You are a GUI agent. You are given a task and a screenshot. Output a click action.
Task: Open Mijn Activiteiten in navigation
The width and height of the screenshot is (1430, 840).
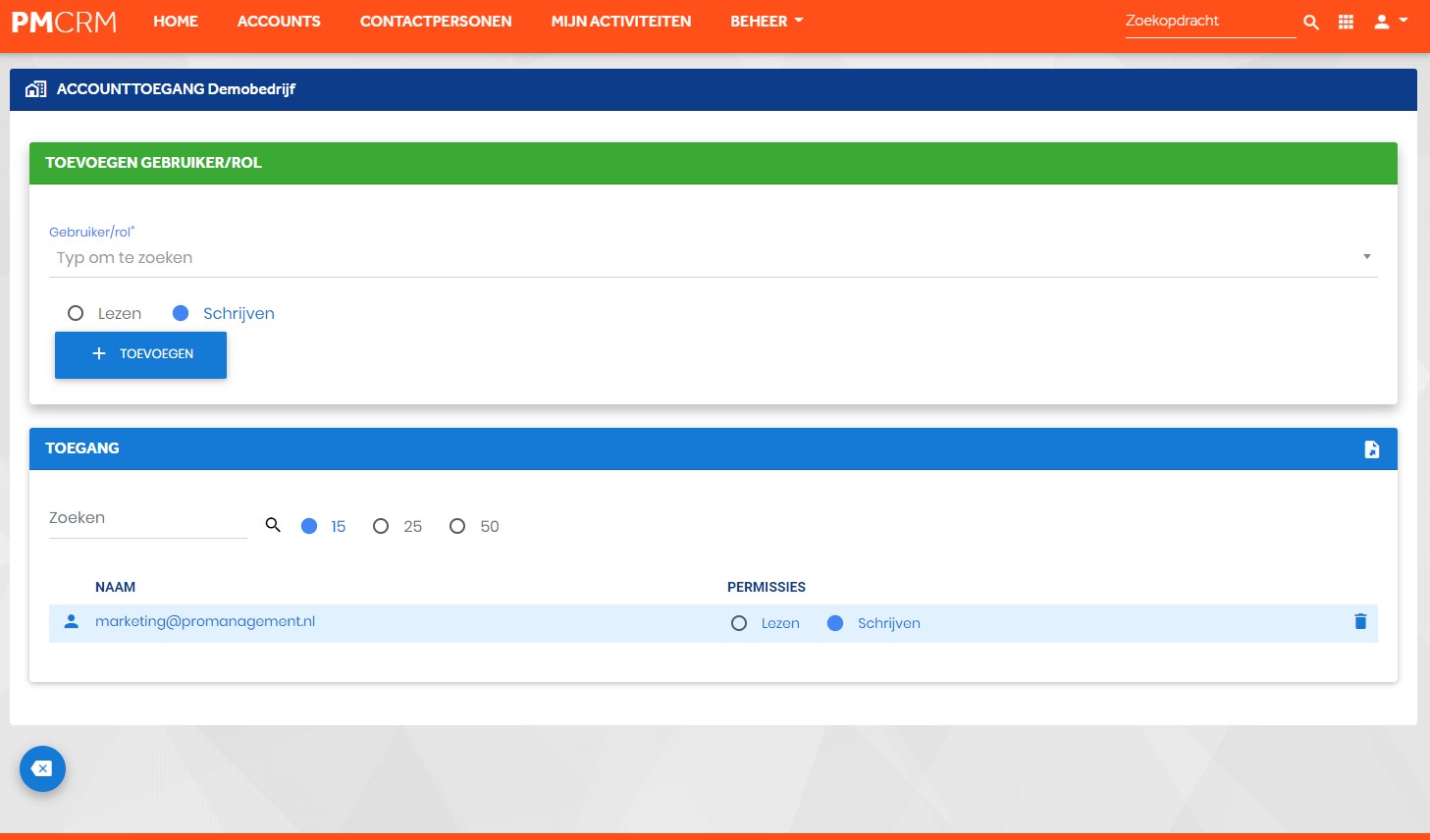[x=621, y=21]
